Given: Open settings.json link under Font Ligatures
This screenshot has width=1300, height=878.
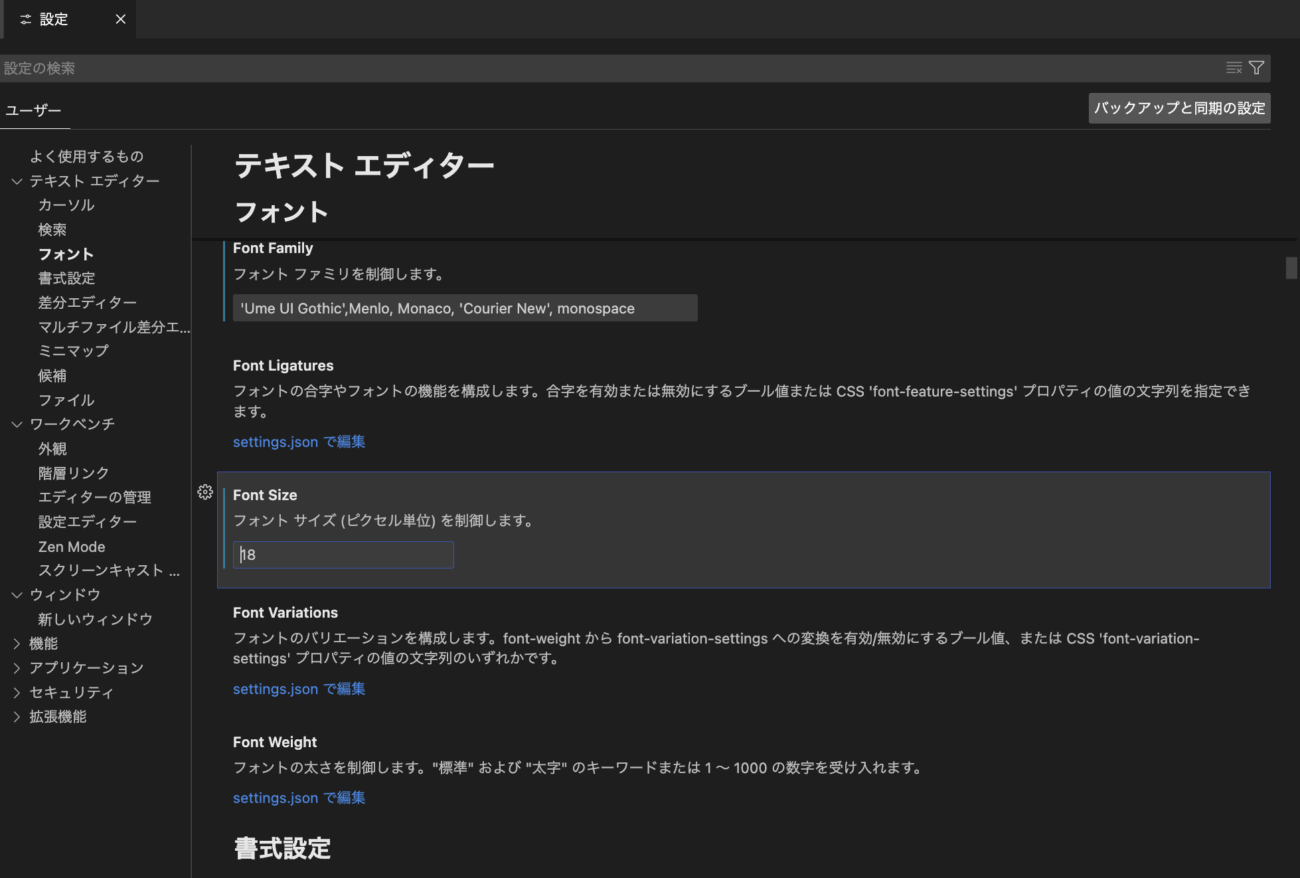Looking at the screenshot, I should 299,441.
